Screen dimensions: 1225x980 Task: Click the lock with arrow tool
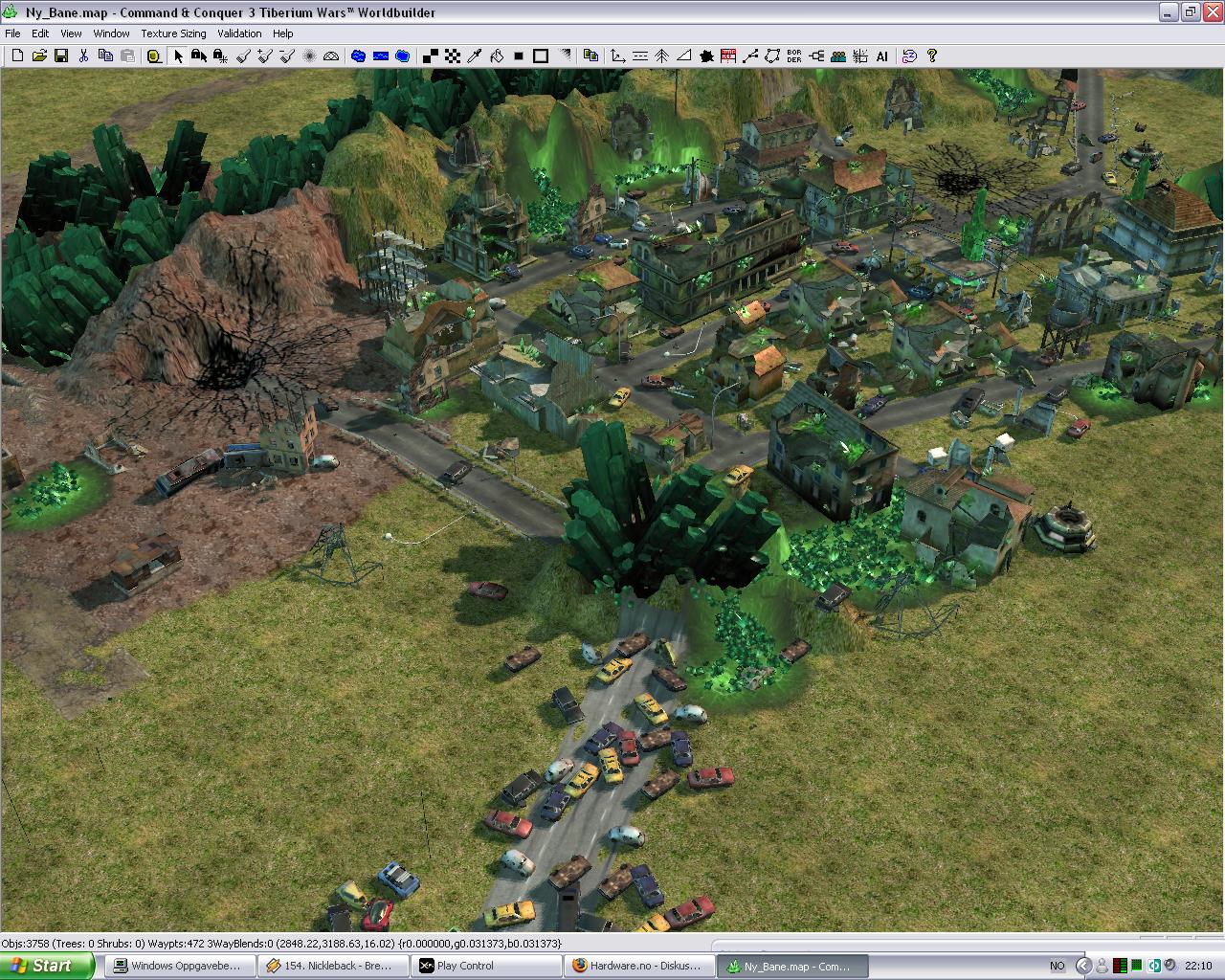(199, 56)
